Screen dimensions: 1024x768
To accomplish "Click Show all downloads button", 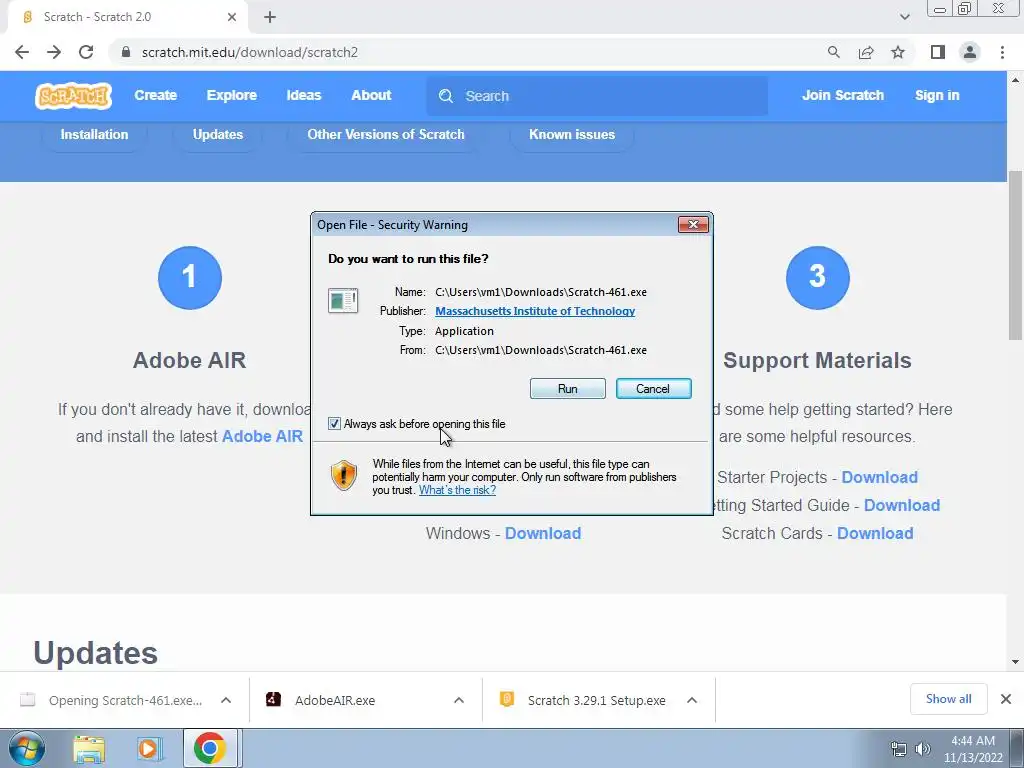I will coord(948,699).
